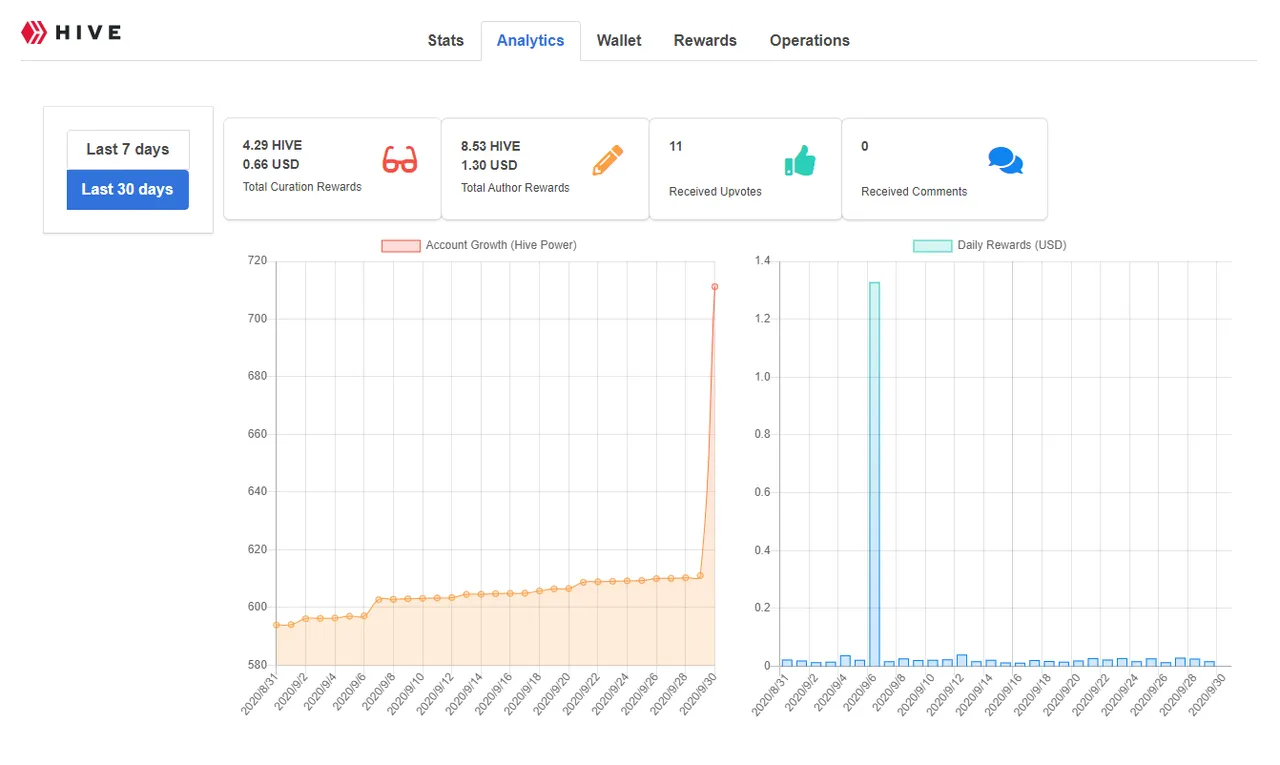Screen dimensions: 1280x765
Task: Click the Daily Rewards (USD) legend label
Action: point(1012,245)
